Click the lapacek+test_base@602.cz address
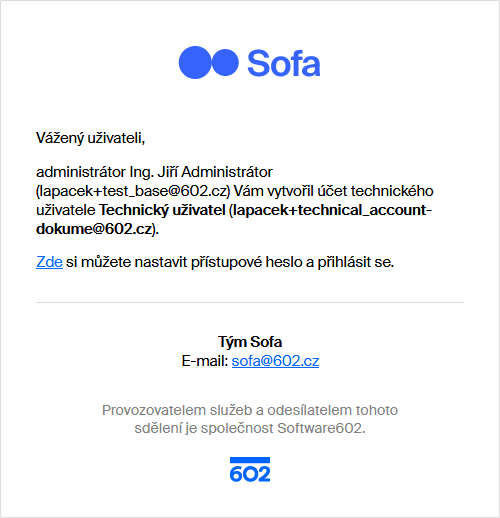The width and height of the screenshot is (500, 518). point(133,191)
